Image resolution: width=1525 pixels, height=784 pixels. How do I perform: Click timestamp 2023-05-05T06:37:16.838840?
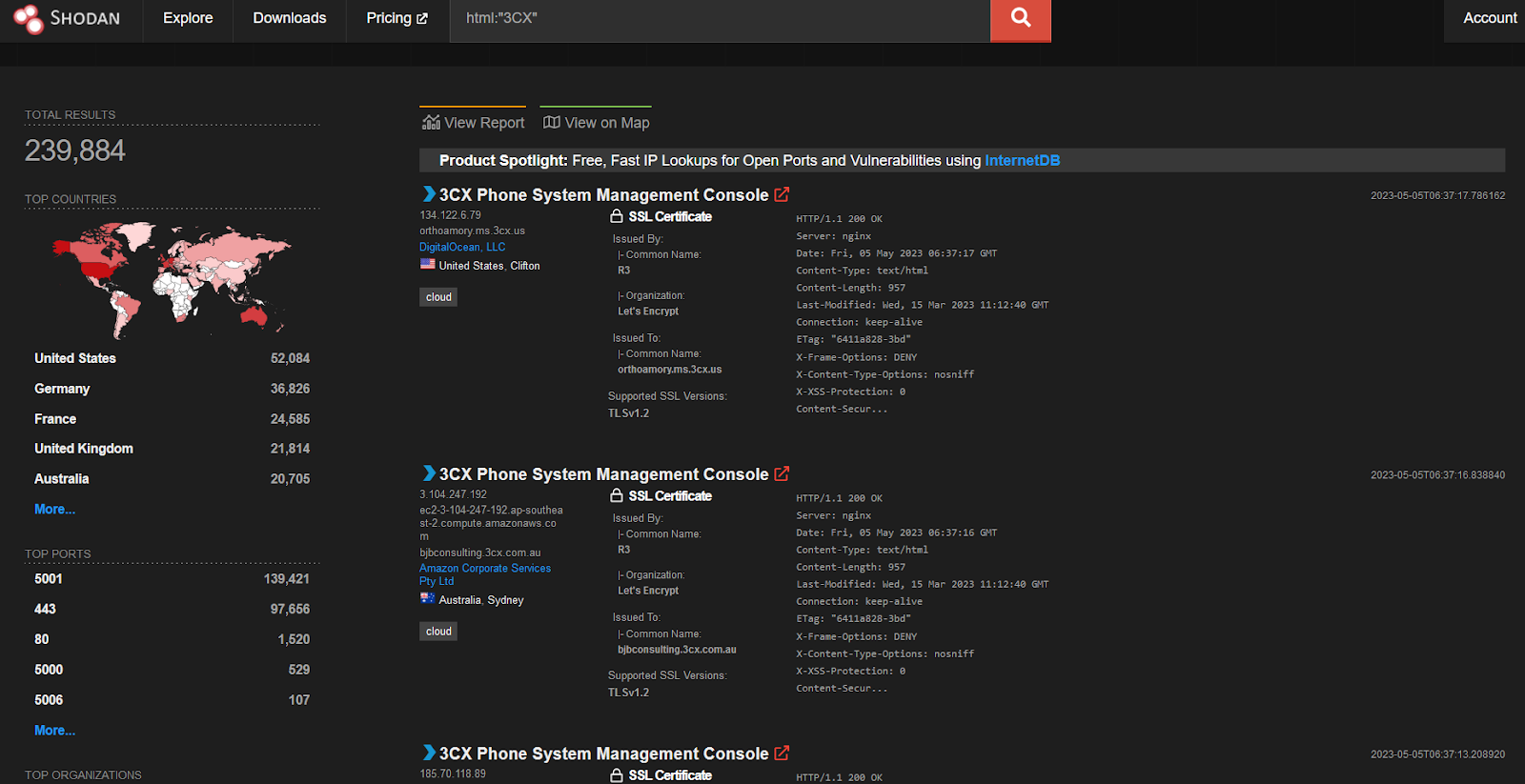coord(1437,474)
